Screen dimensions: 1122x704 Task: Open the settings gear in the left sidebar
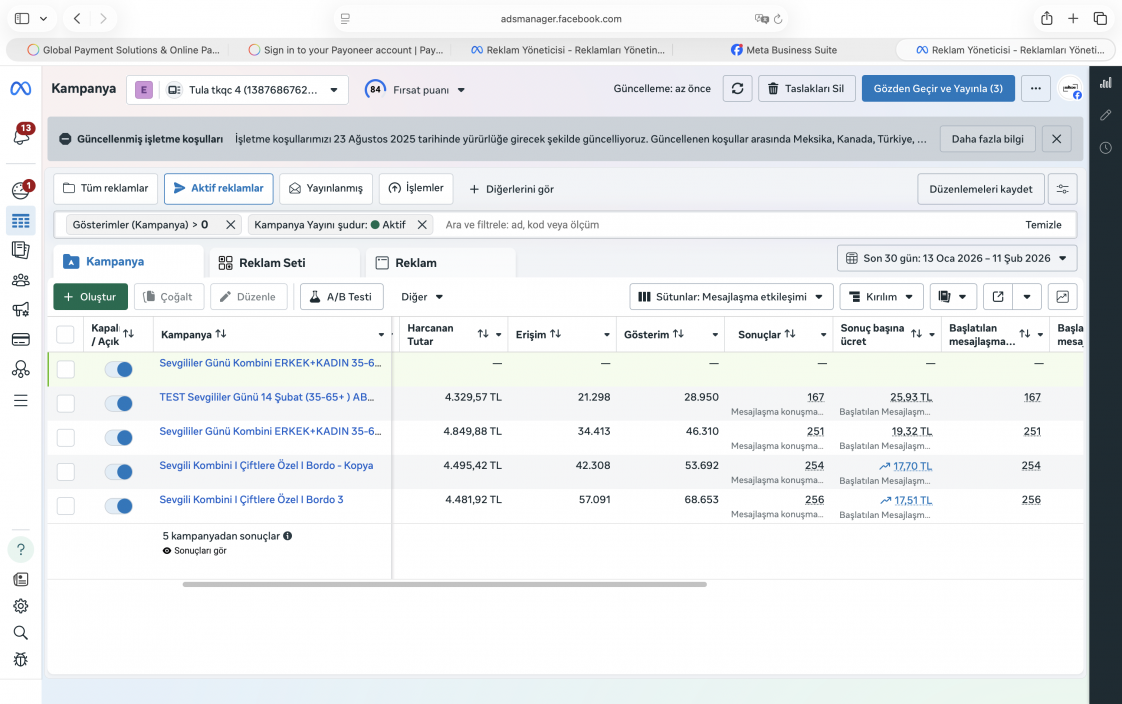tap(21, 606)
